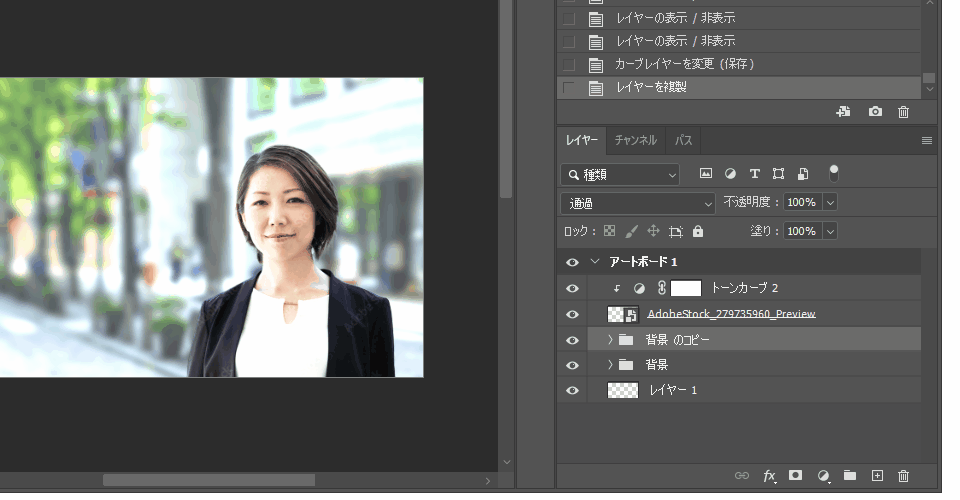Click the レイヤー 1 thumbnail
Image resolution: width=960 pixels, height=500 pixels.
coord(623,390)
